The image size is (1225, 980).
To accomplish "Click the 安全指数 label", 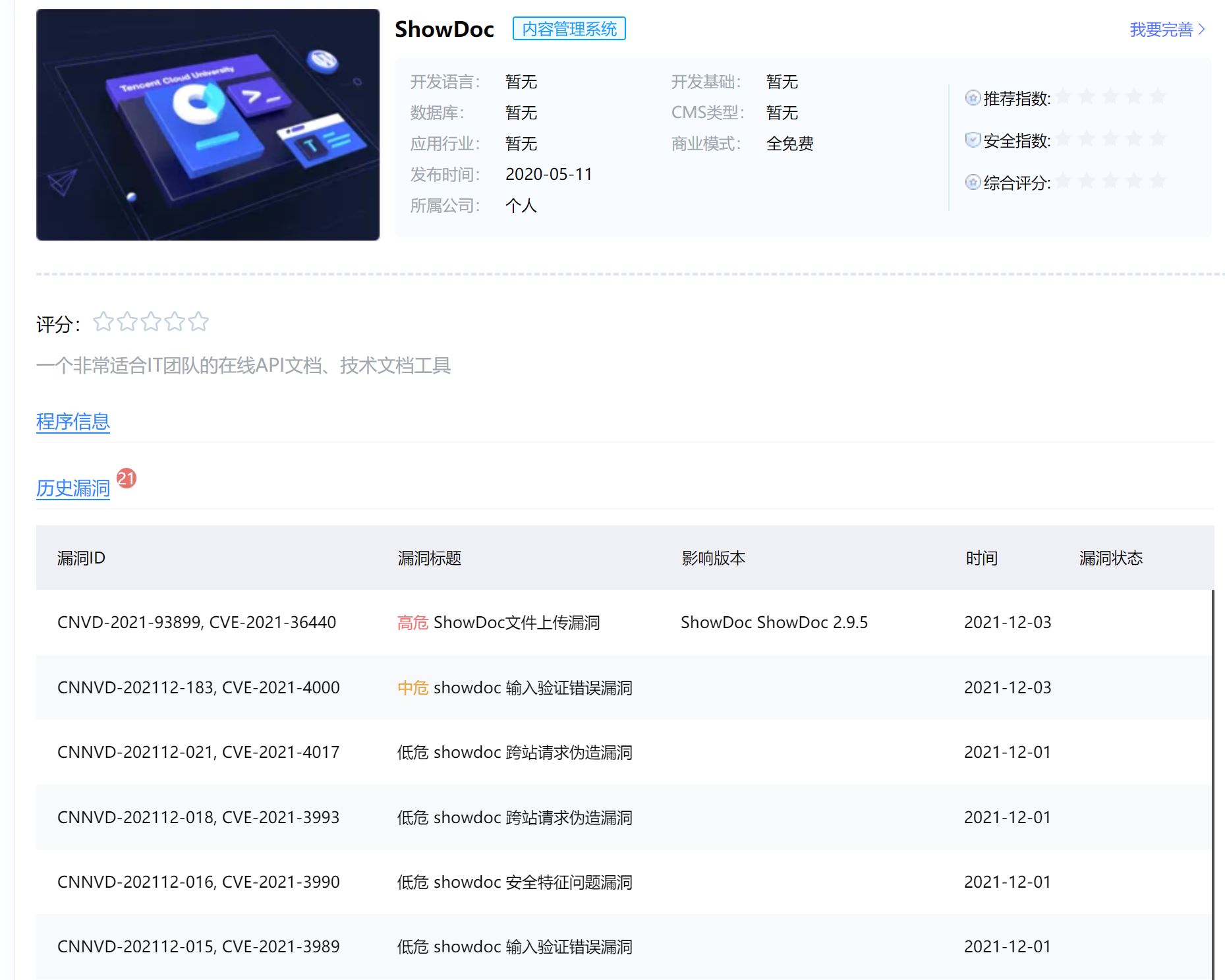I will (x=1017, y=140).
